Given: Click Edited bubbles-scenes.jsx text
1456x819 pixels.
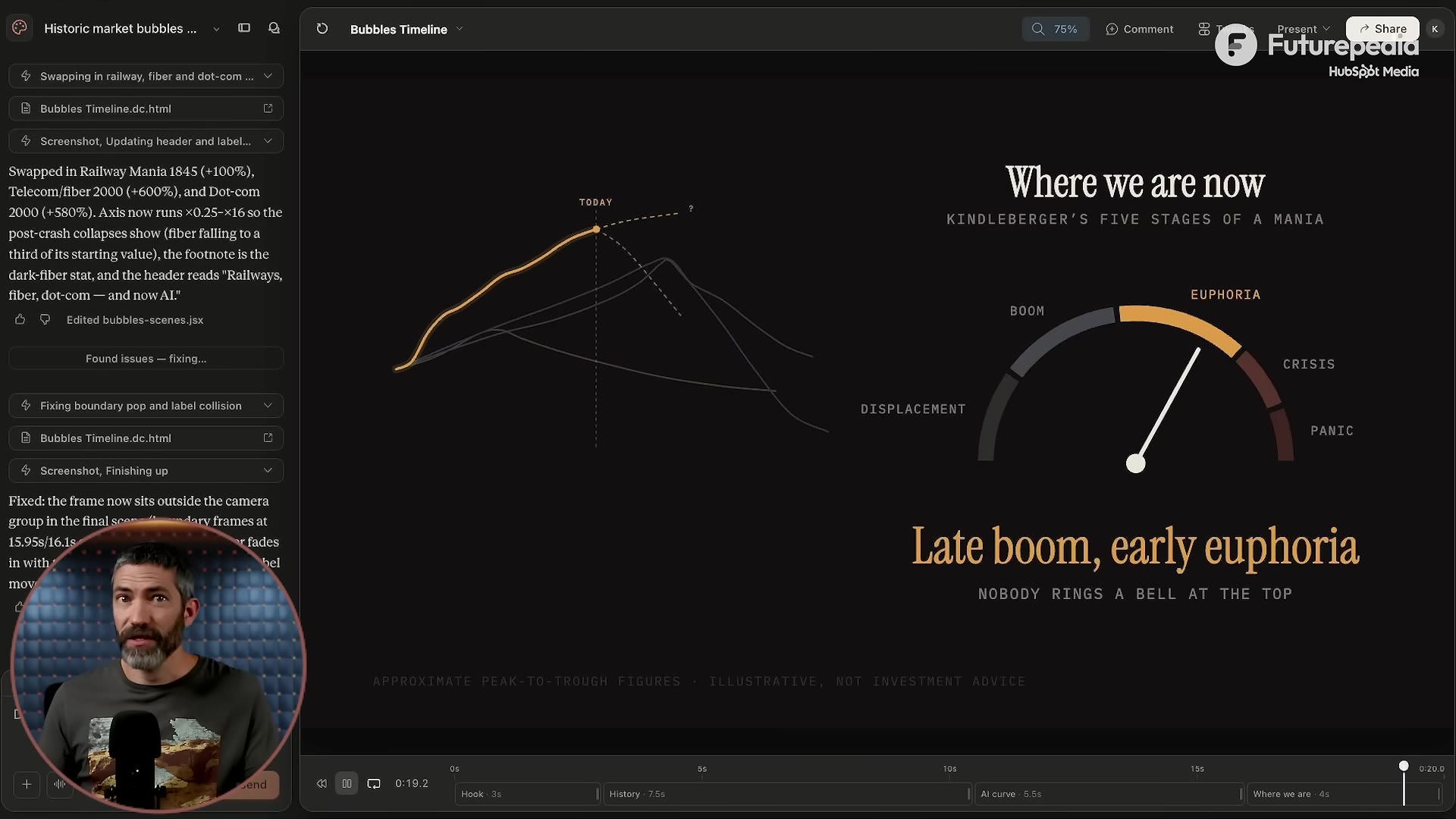Looking at the screenshot, I should [x=135, y=319].
